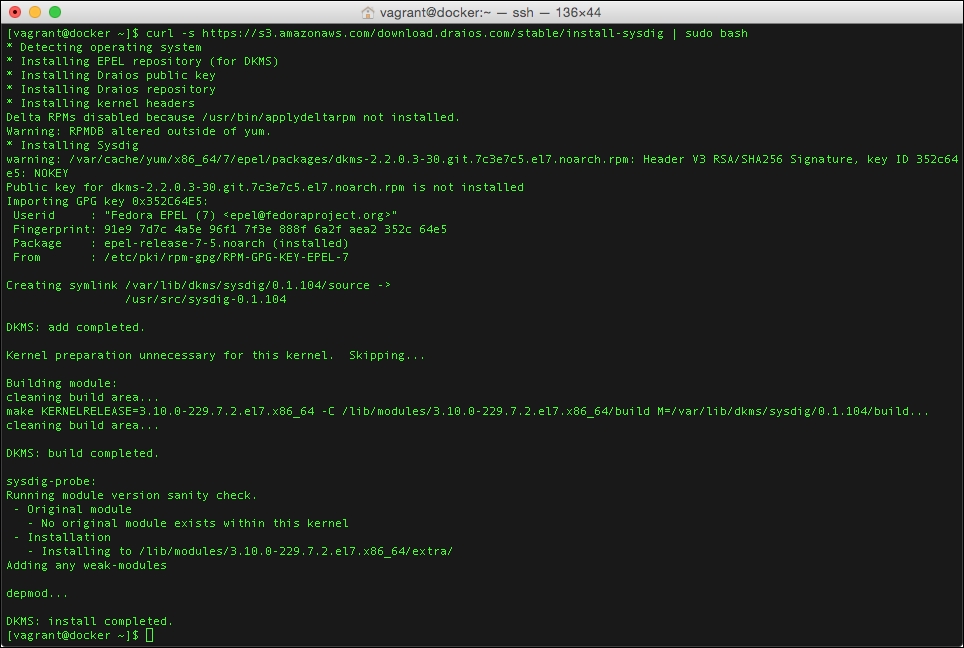Click 'Running module version sanity check.' line
964x648 pixels.
132,495
